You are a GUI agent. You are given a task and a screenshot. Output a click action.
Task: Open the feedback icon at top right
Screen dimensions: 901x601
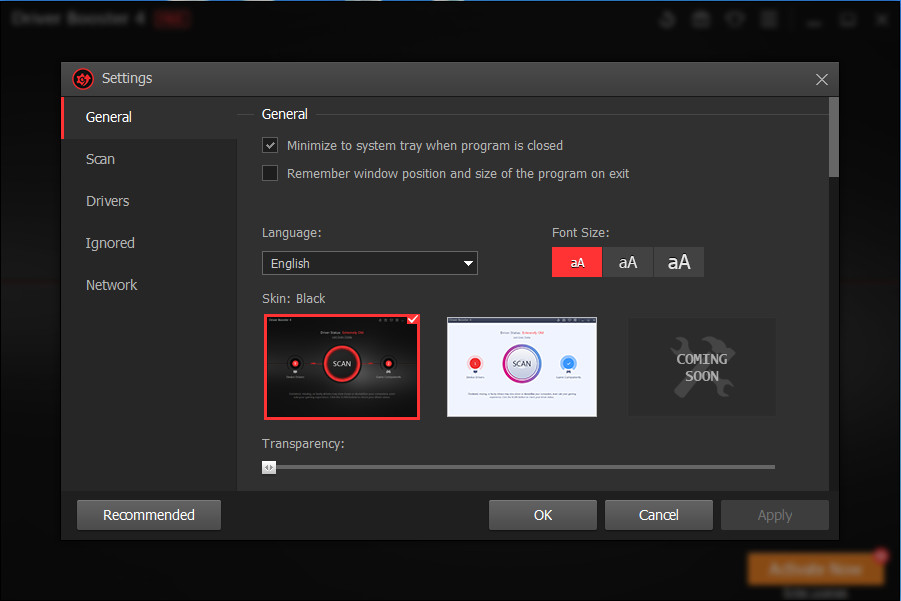coord(734,18)
